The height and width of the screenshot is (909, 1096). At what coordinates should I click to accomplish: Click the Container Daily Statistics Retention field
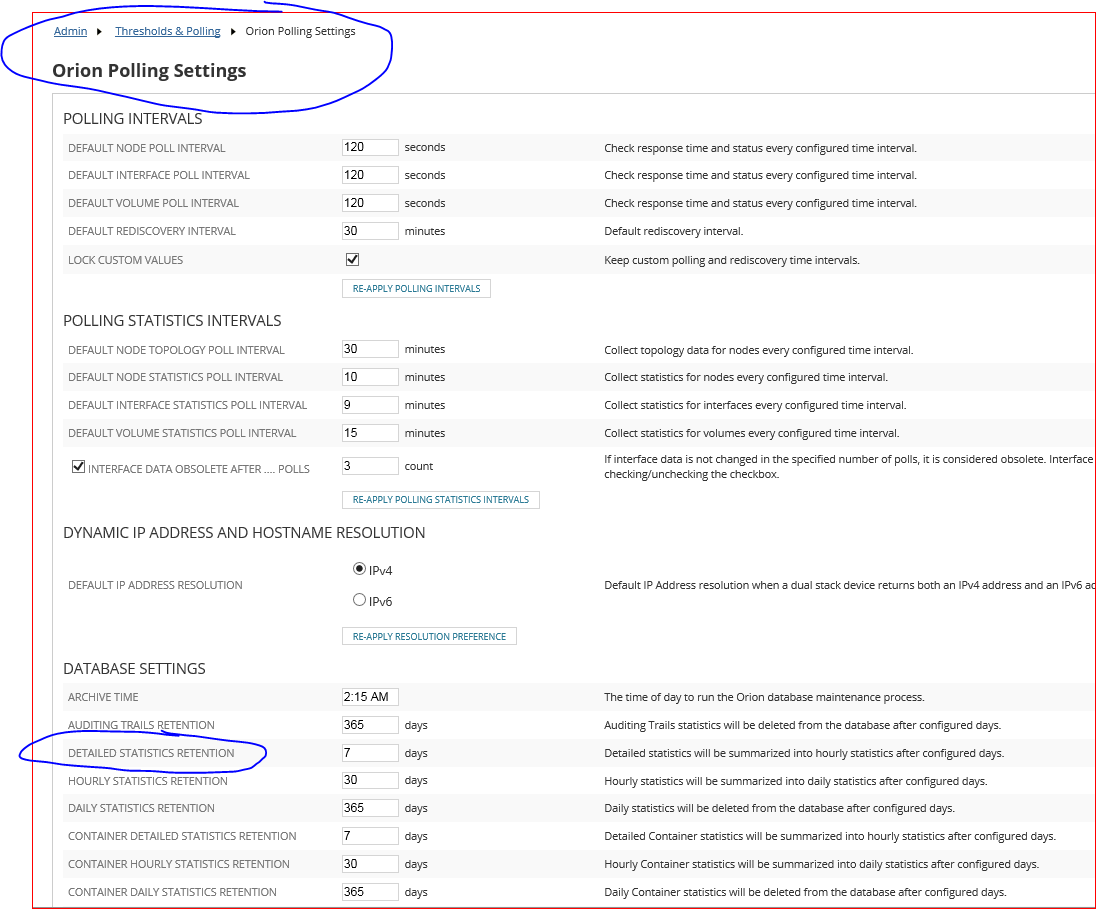(370, 892)
